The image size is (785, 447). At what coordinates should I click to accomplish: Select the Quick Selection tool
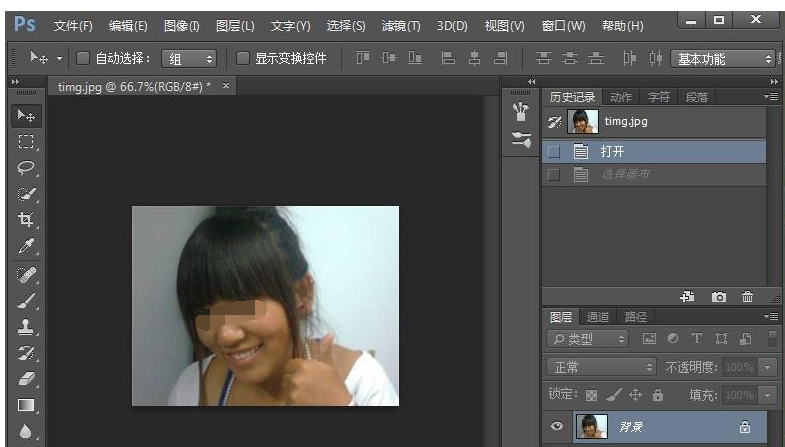(x=26, y=194)
